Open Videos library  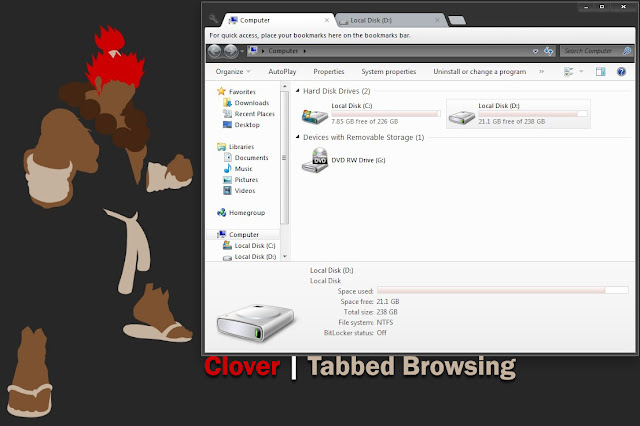(240, 191)
